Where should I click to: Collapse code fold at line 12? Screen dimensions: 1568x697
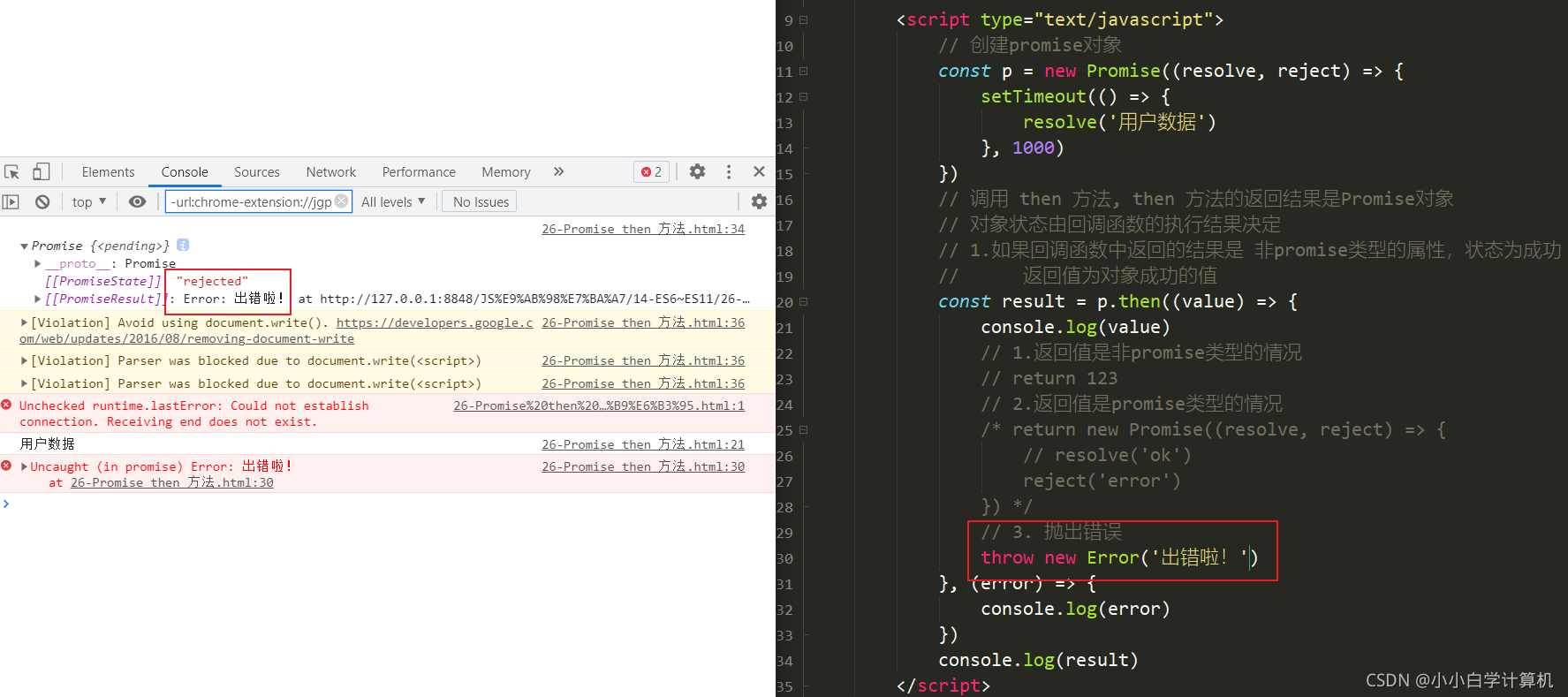click(x=804, y=96)
